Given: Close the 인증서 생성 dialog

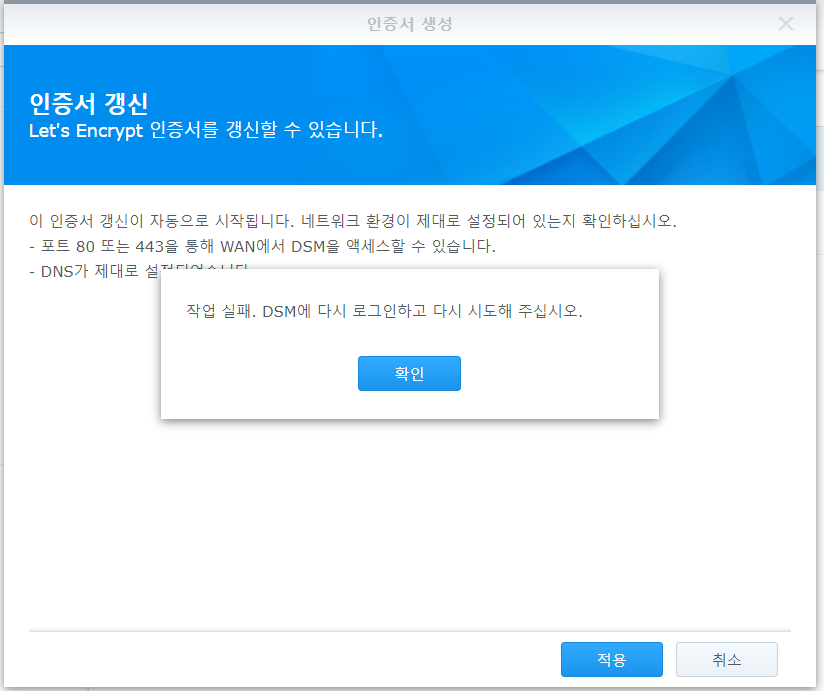Looking at the screenshot, I should (785, 24).
